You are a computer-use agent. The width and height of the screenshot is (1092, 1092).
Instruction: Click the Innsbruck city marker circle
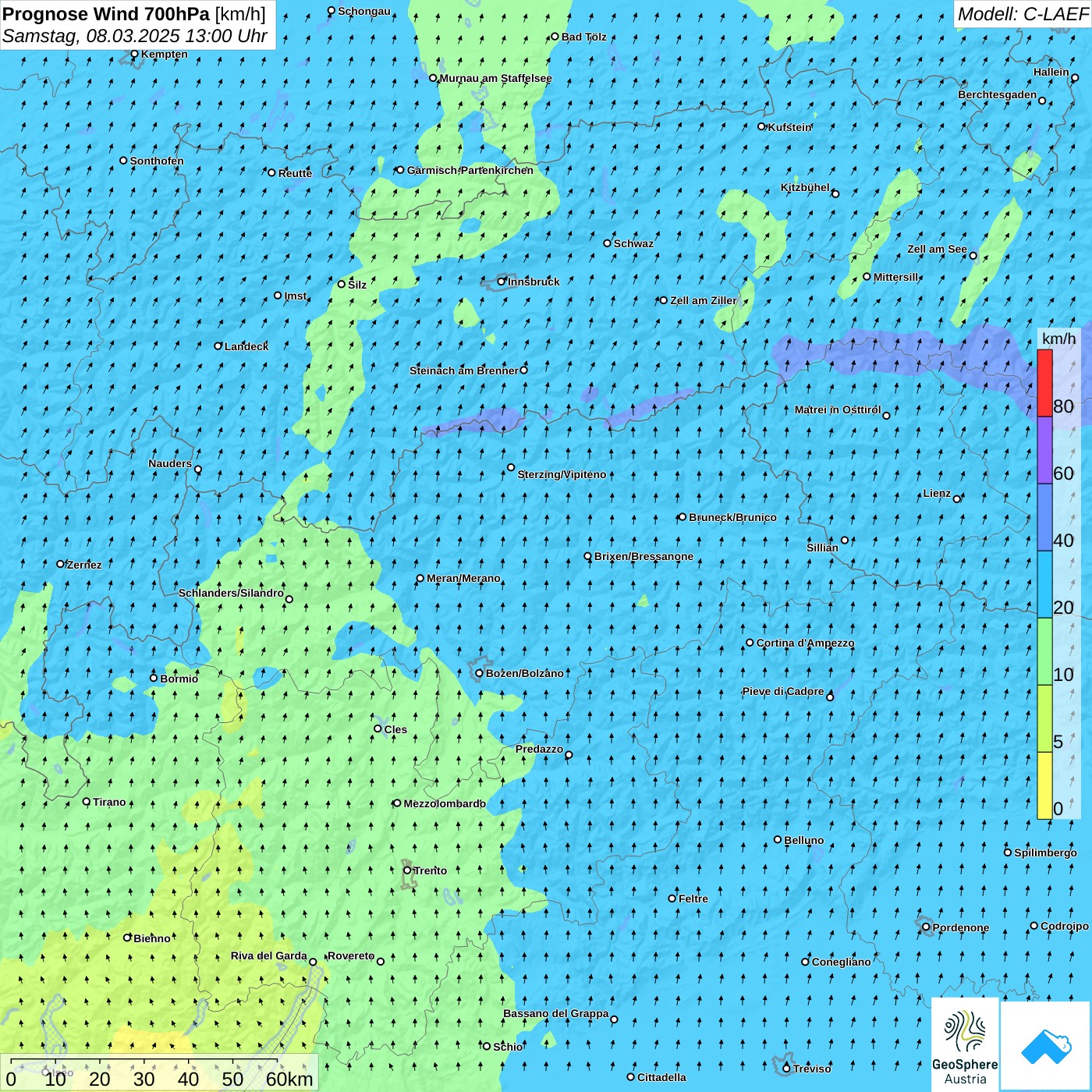coord(502,282)
